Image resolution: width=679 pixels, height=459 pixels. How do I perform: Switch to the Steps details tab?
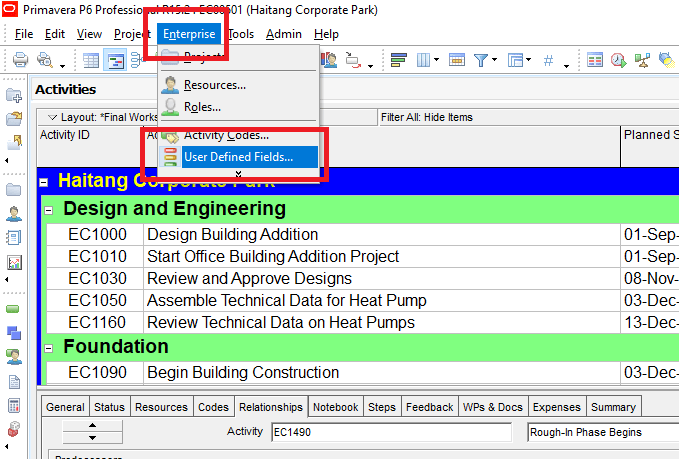tap(382, 407)
